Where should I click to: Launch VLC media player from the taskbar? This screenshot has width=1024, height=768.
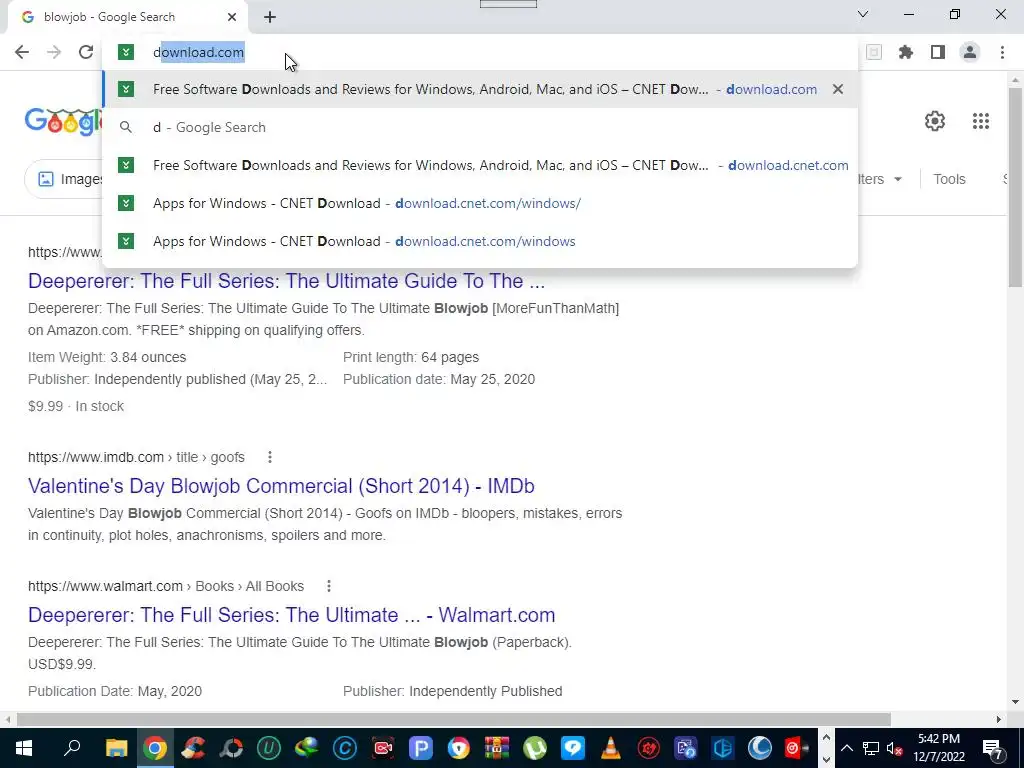(611, 748)
